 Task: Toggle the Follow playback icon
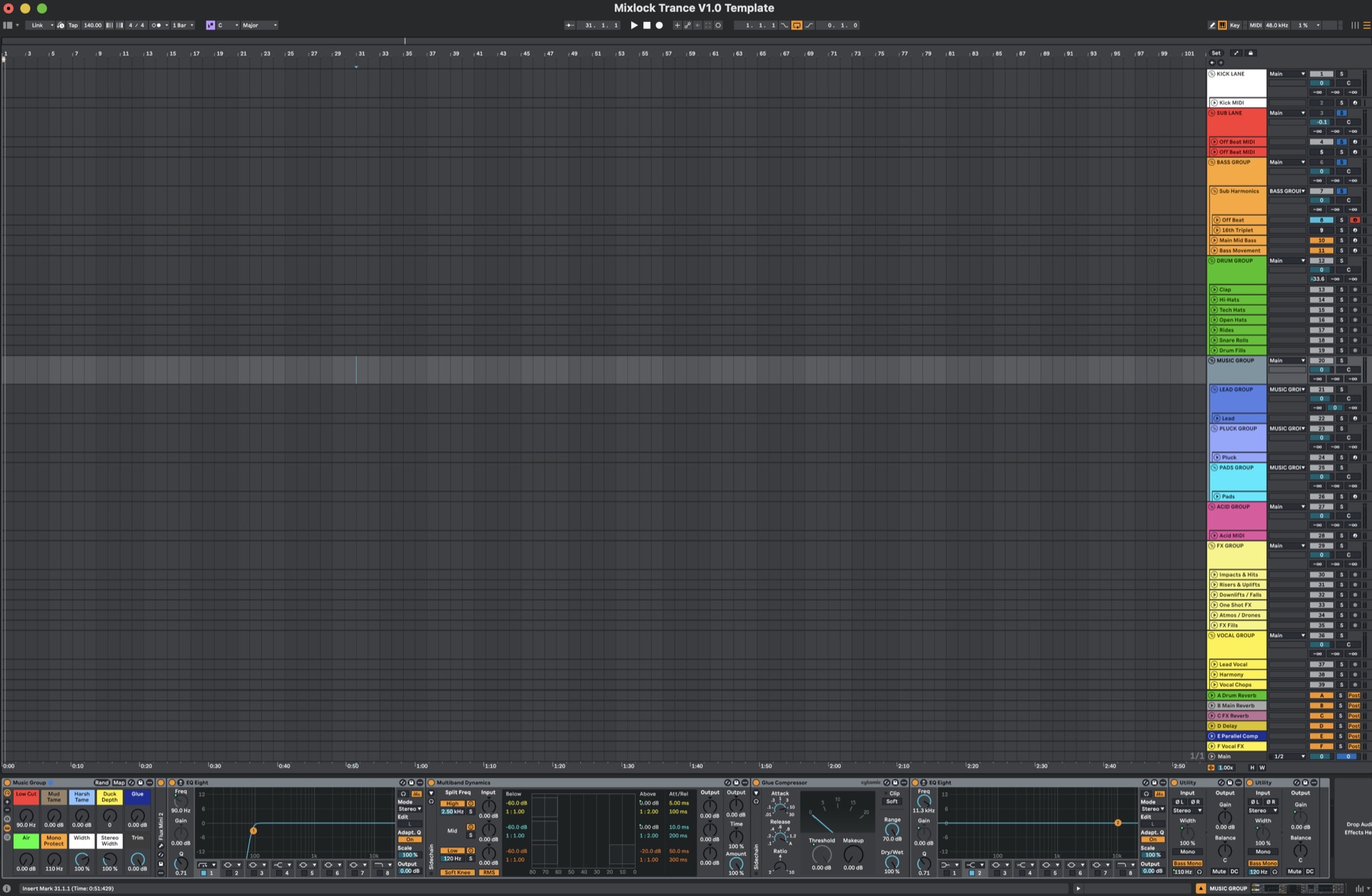click(569, 25)
